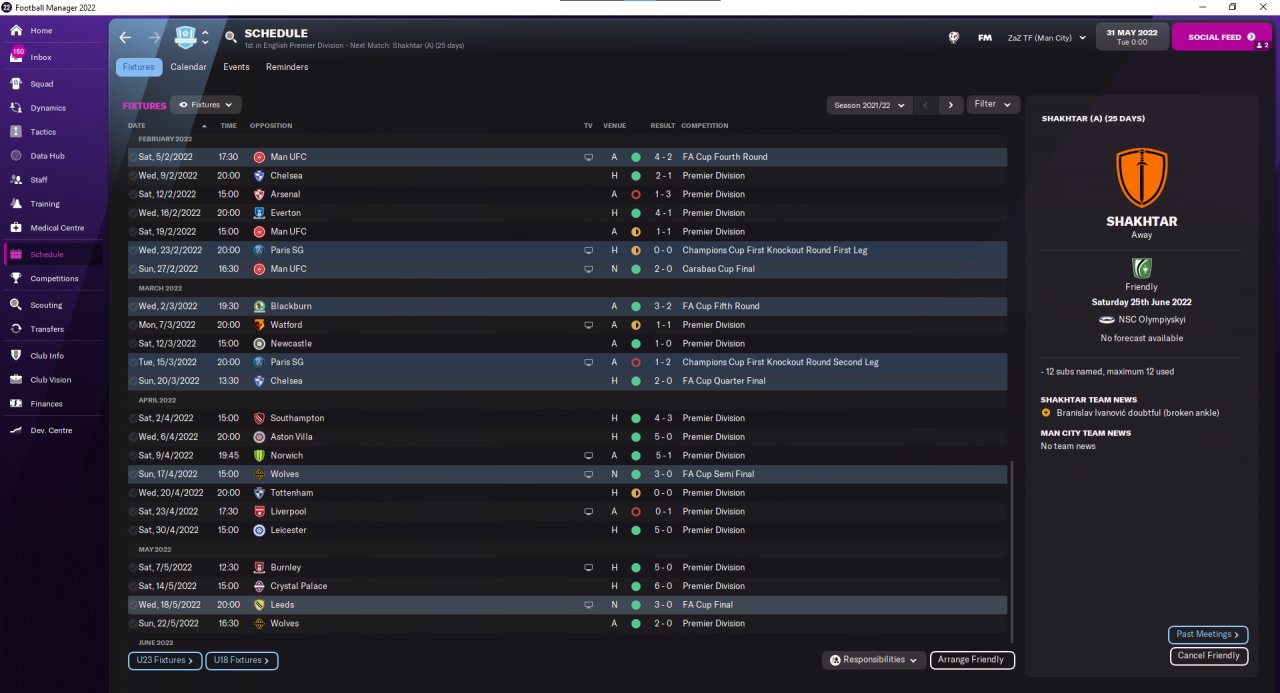Click the forward navigation arrow
The image size is (1280, 693).
(x=154, y=37)
